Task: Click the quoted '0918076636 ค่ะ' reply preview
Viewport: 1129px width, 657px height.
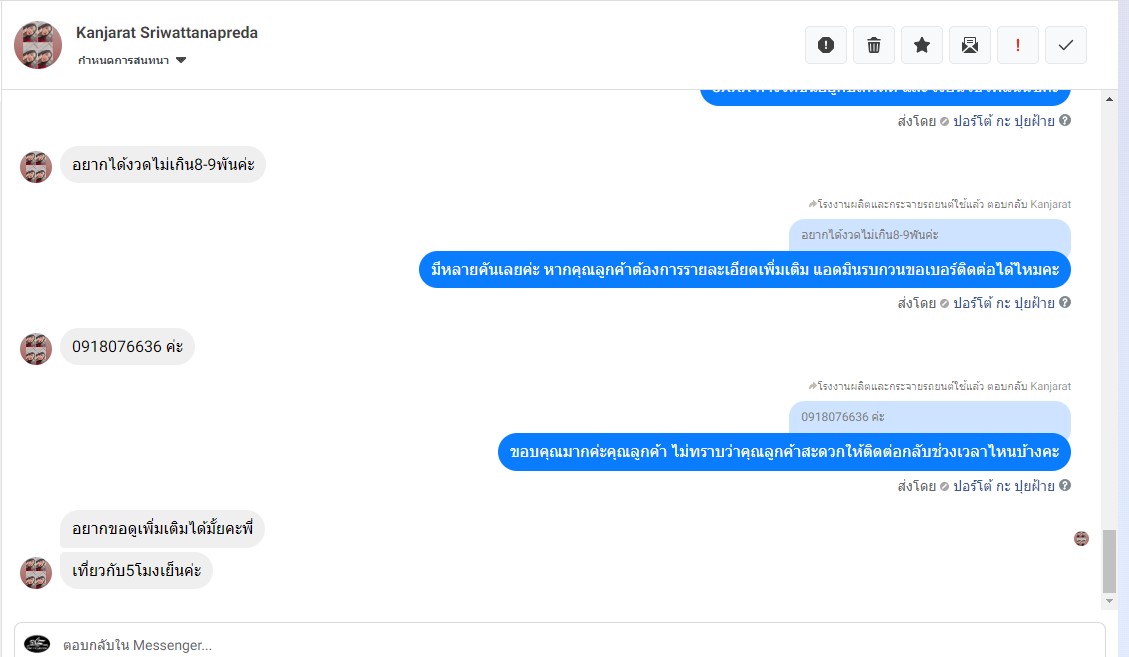Action: (x=843, y=417)
